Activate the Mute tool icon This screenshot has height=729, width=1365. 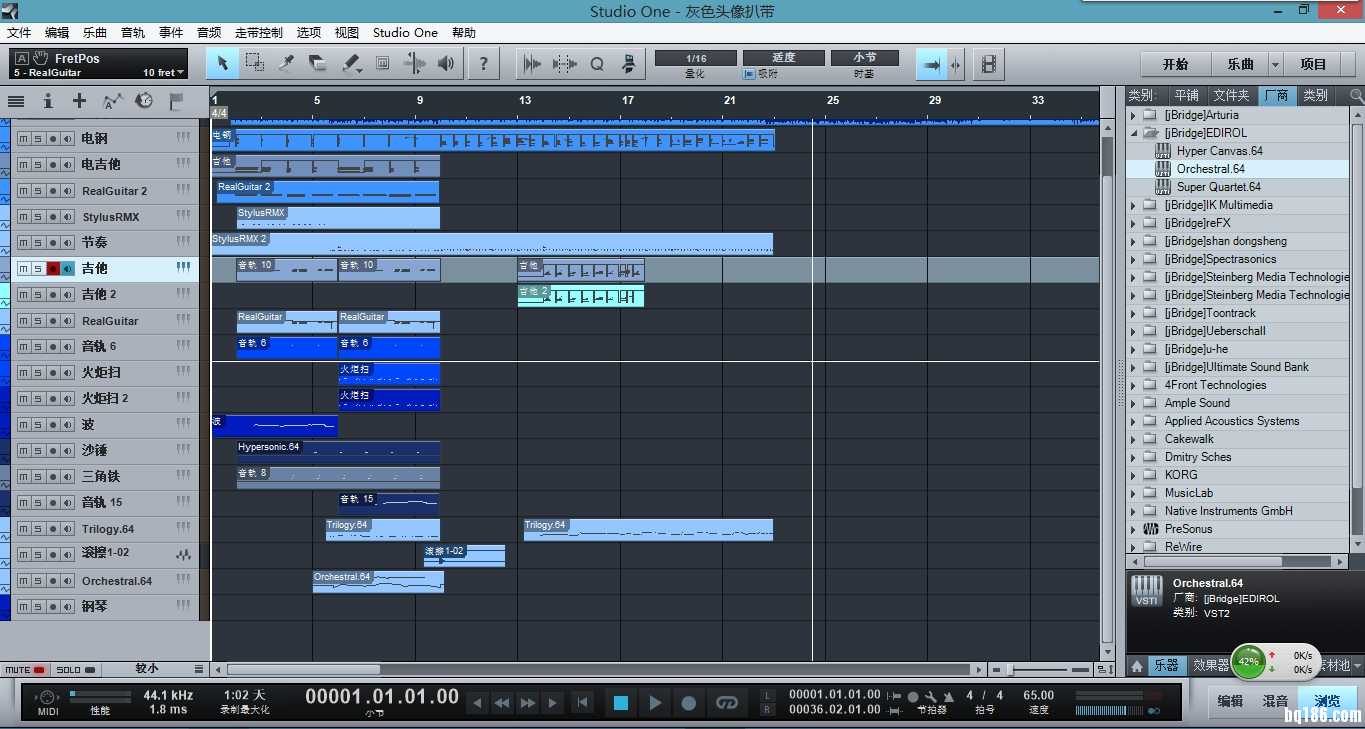point(382,64)
